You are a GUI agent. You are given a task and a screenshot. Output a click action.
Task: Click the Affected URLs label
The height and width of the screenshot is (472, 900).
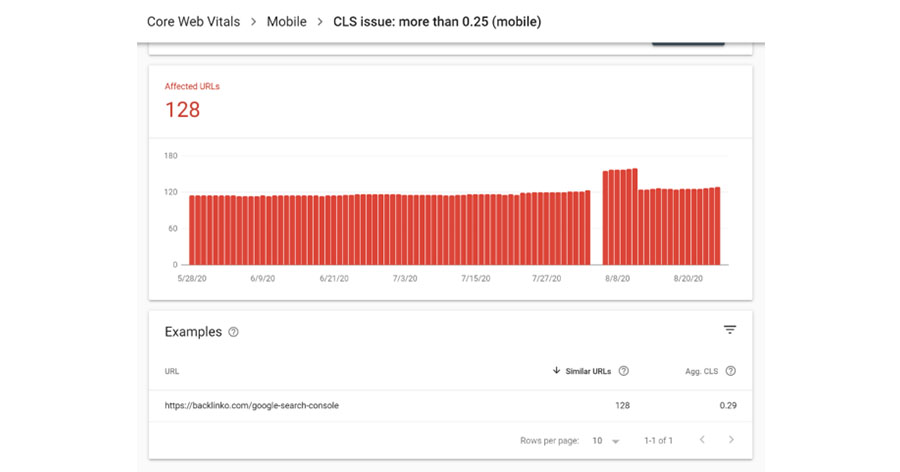pyautogui.click(x=192, y=86)
